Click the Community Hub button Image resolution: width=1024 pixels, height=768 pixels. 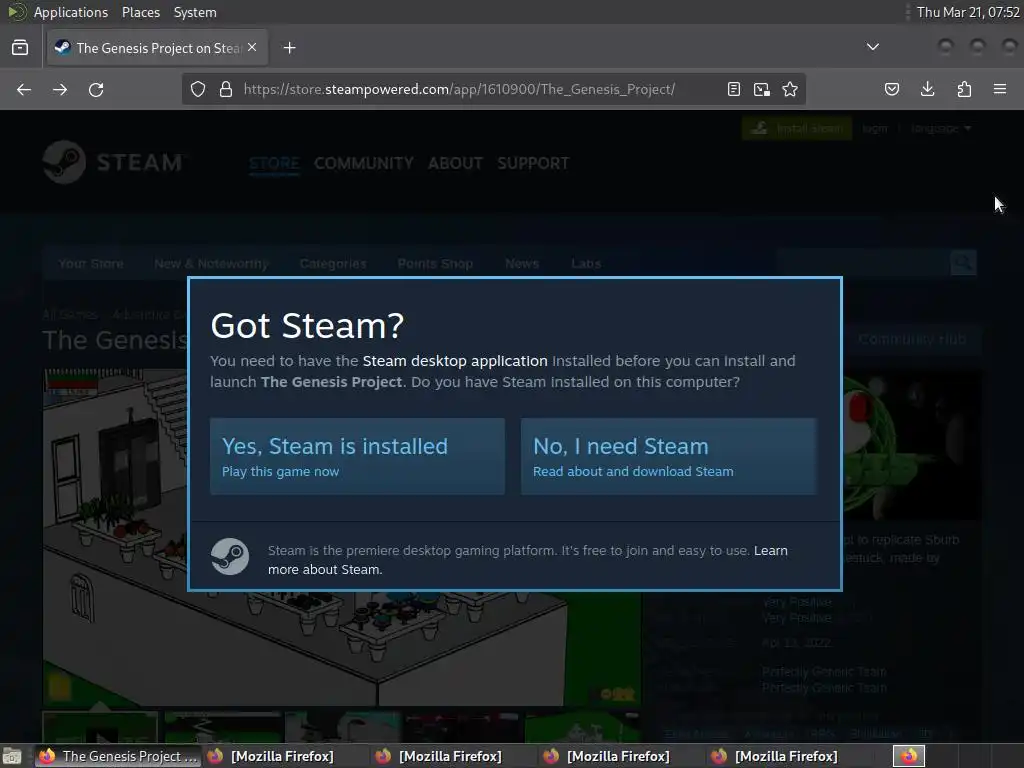(912, 340)
